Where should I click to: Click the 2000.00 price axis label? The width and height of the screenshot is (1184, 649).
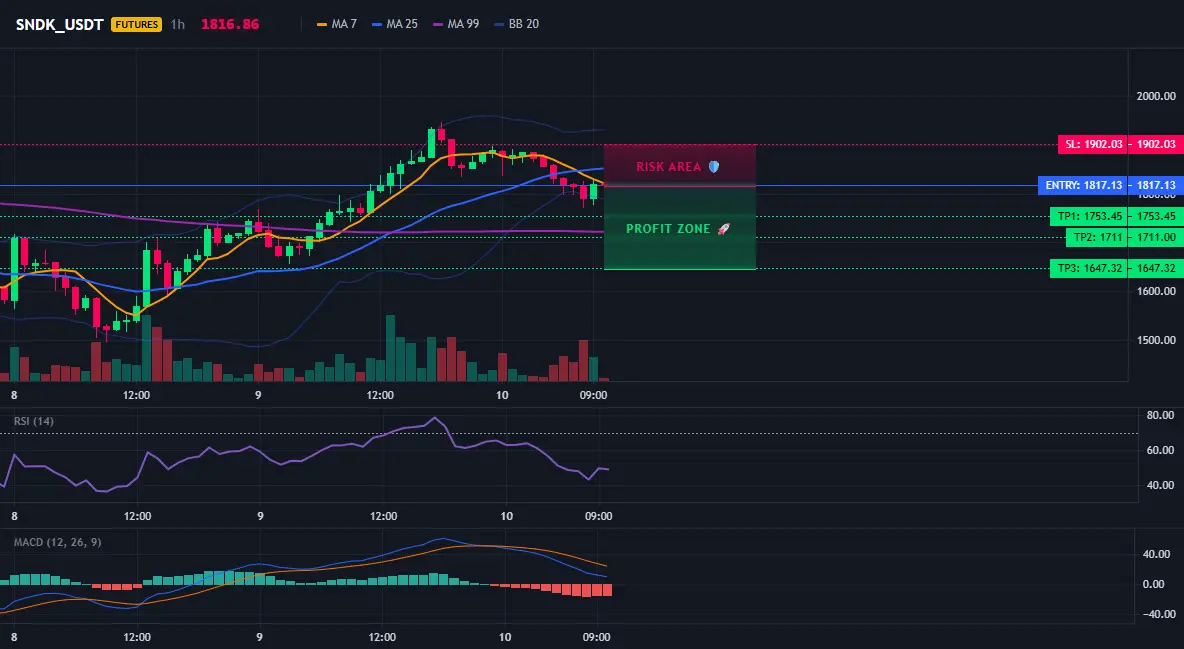[1156, 96]
